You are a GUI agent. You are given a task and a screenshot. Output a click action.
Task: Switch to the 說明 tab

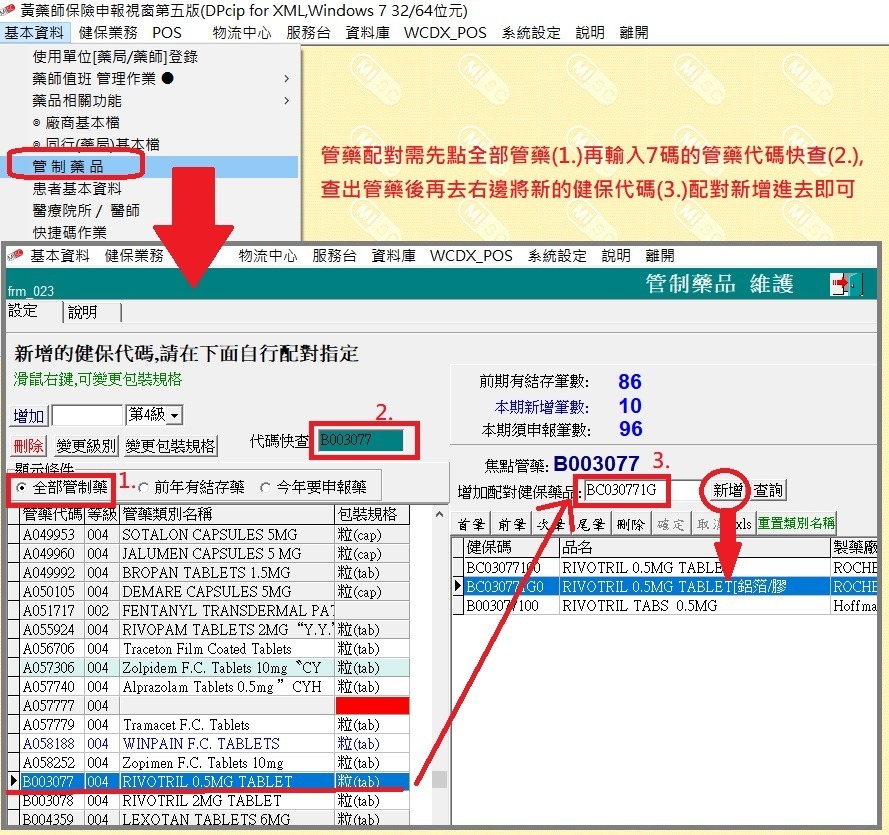pyautogui.click(x=82, y=312)
